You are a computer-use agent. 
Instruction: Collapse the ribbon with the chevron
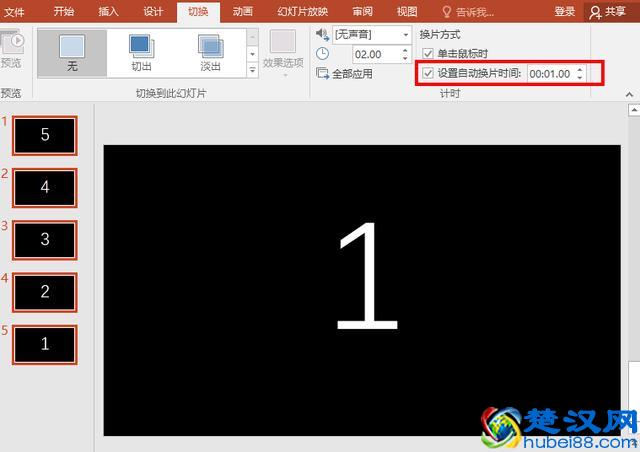[x=629, y=94]
